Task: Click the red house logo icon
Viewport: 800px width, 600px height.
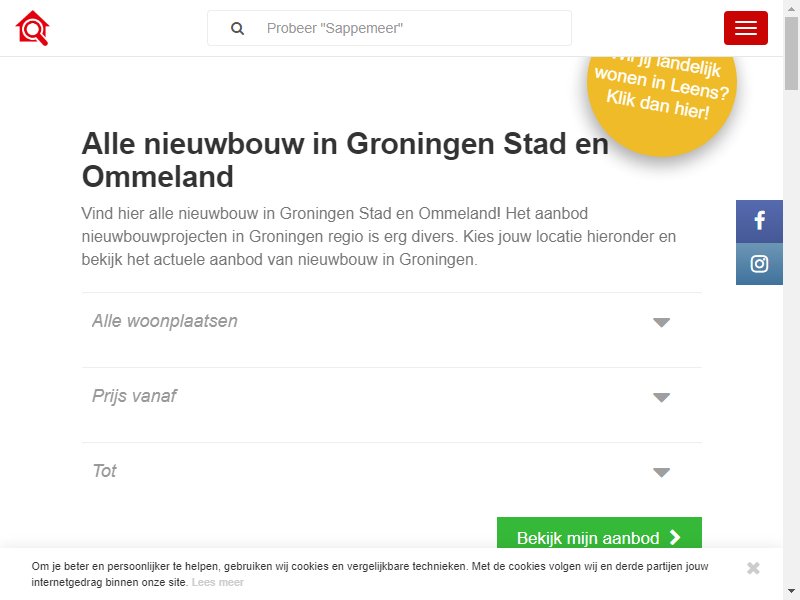Action: [x=32, y=28]
